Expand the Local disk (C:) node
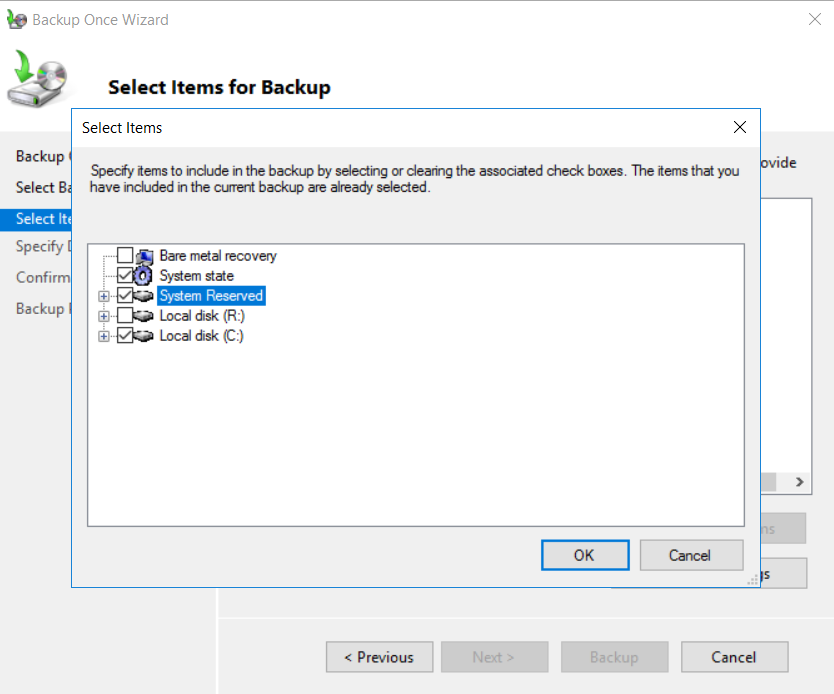The image size is (834, 694). 103,336
